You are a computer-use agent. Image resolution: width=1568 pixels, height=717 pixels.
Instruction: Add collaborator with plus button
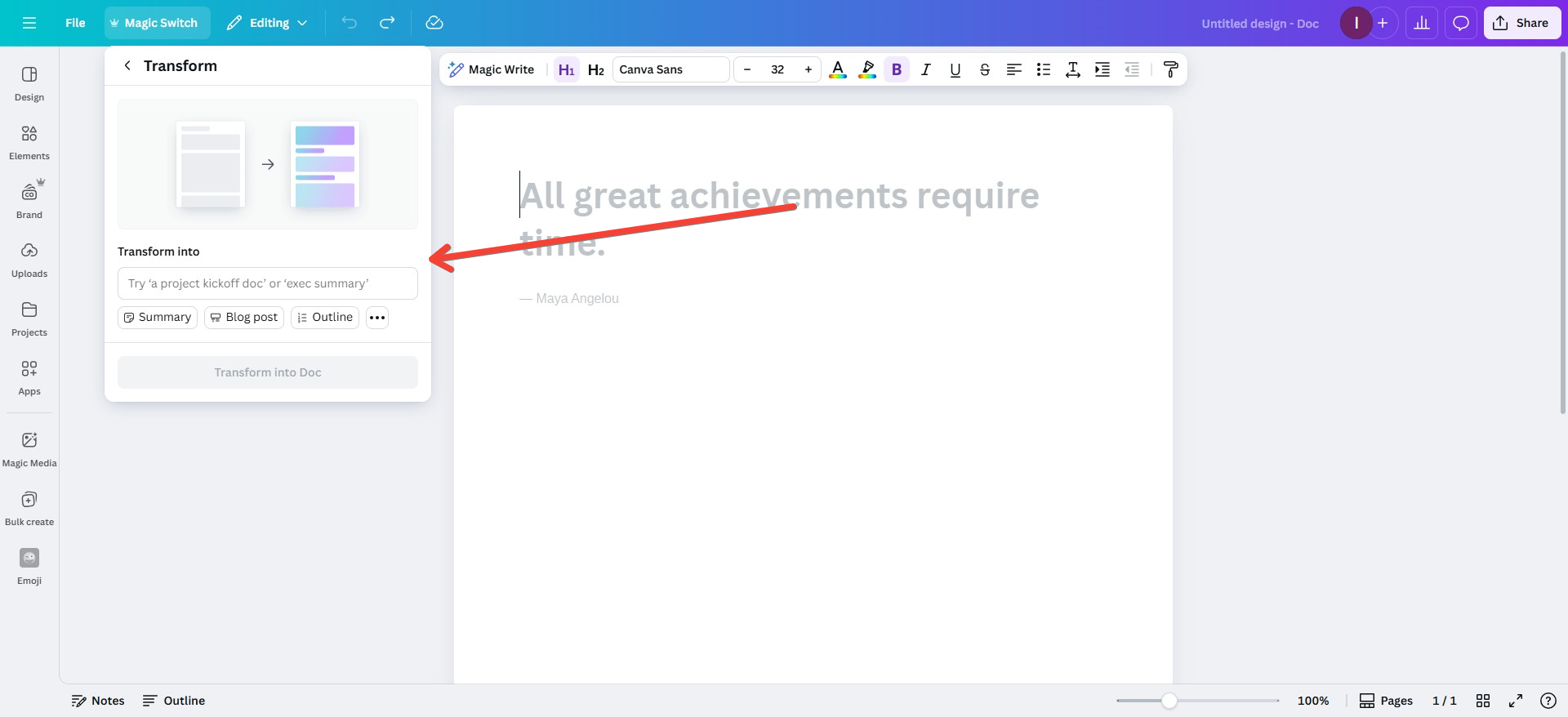[x=1383, y=23]
